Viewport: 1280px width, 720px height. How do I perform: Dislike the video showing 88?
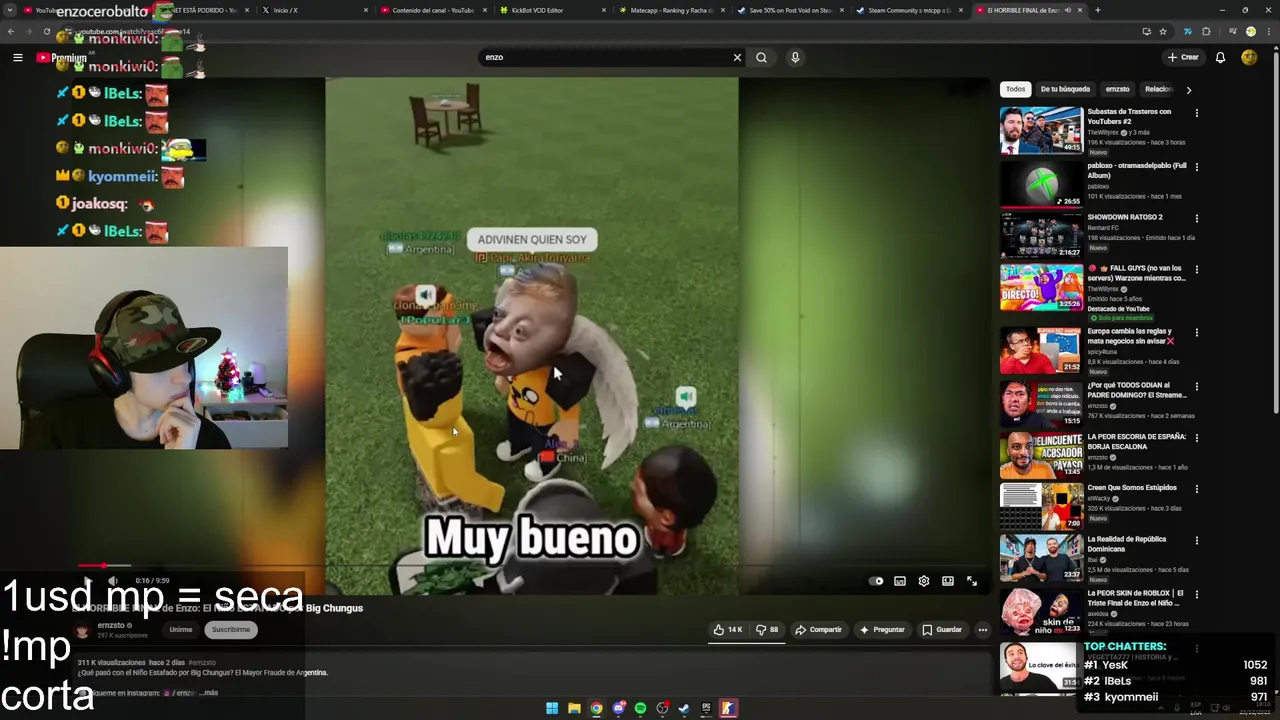click(768, 630)
